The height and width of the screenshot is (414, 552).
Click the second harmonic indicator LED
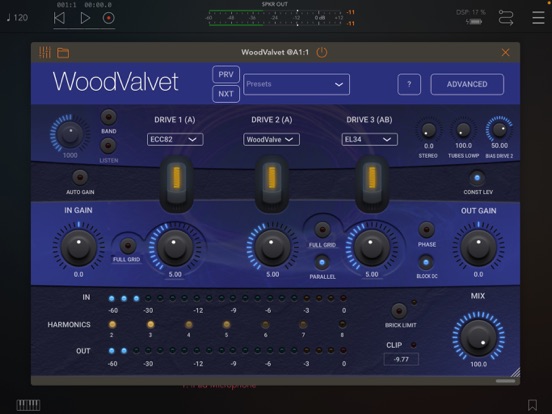coord(112,324)
